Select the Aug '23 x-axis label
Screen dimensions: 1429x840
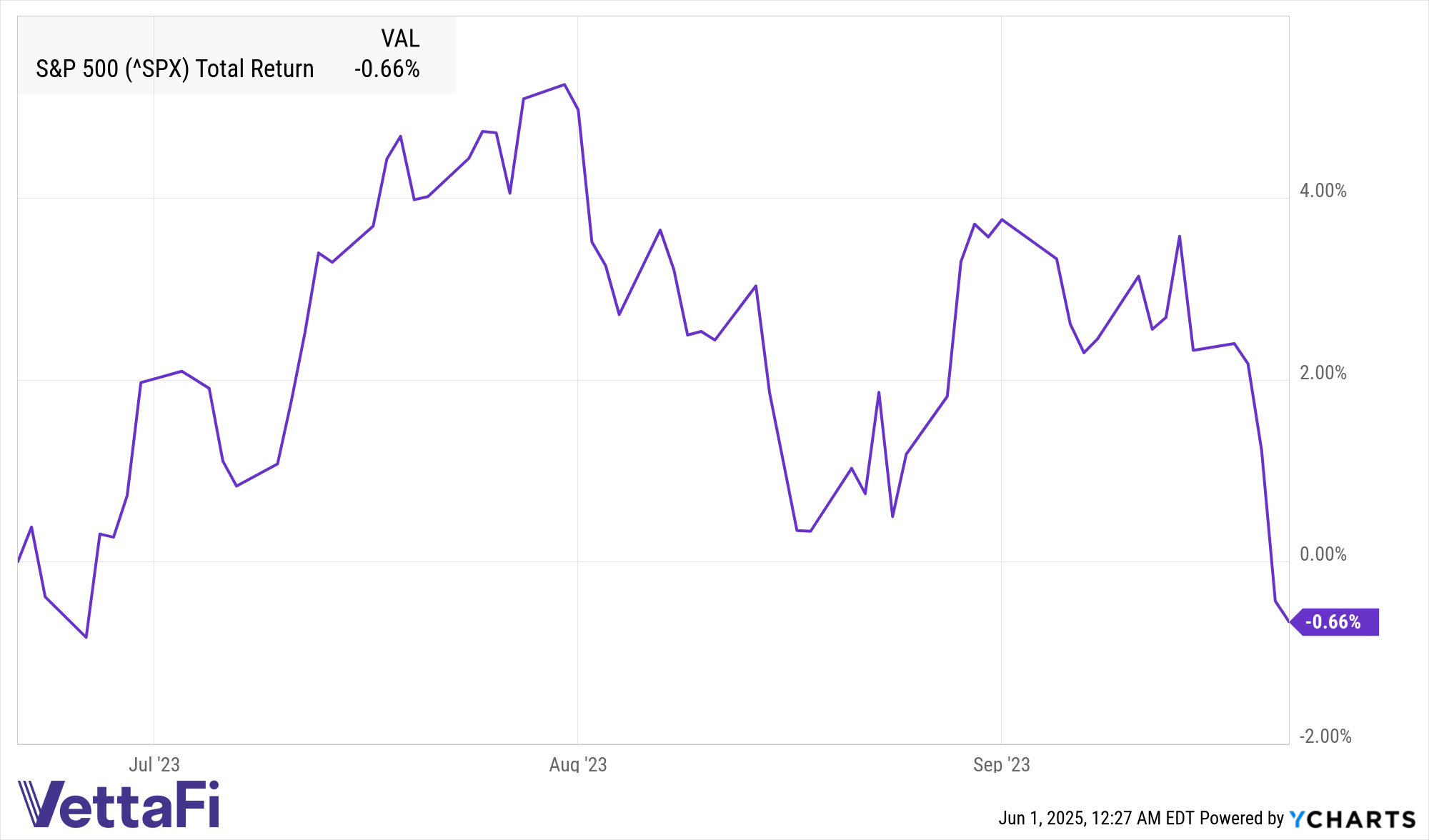[578, 765]
